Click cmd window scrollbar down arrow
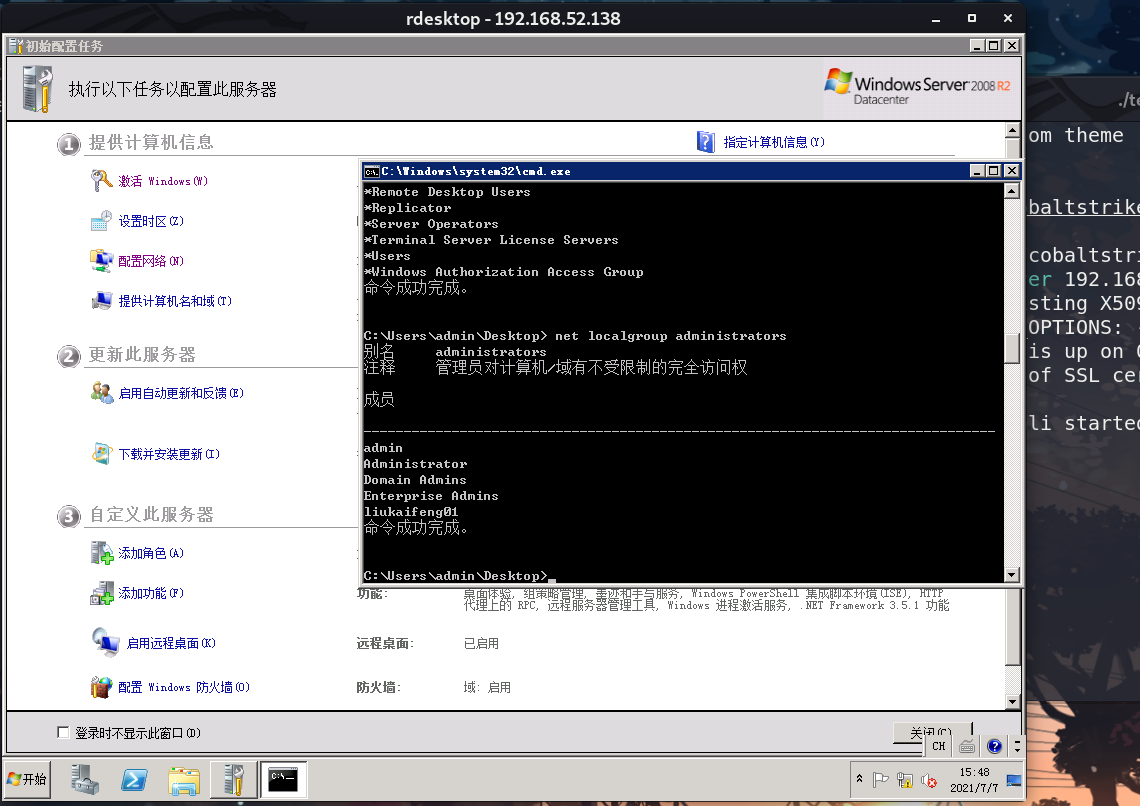Image resolution: width=1140 pixels, height=806 pixels. (x=1011, y=575)
